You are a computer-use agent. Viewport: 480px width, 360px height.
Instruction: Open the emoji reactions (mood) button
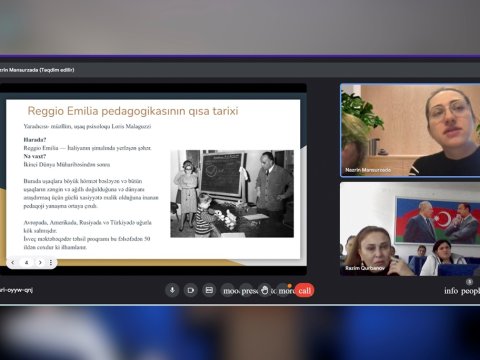click(x=229, y=291)
